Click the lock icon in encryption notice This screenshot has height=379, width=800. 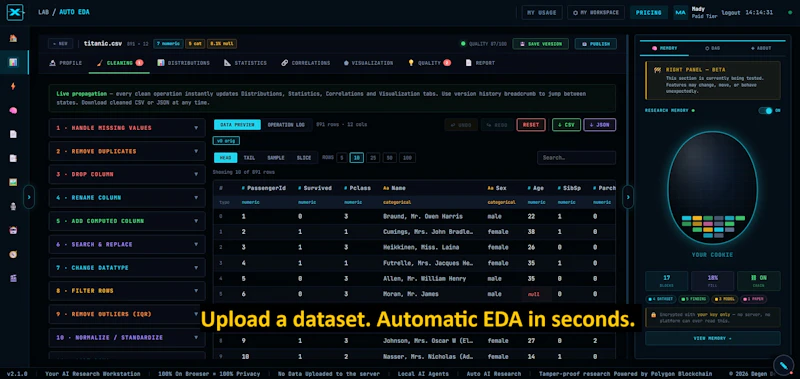click(x=653, y=315)
